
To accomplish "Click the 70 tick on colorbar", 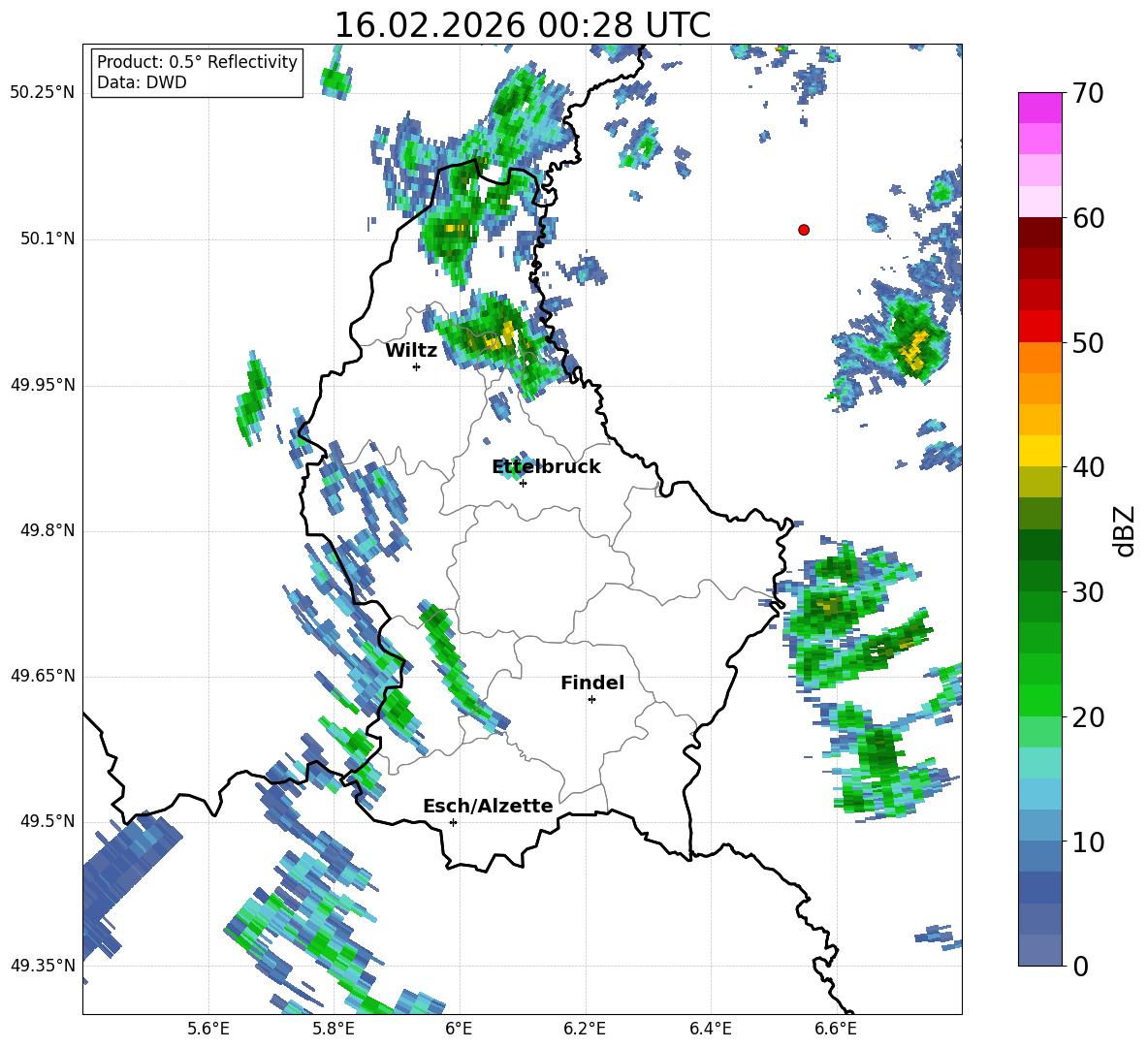I will click(x=1089, y=94).
